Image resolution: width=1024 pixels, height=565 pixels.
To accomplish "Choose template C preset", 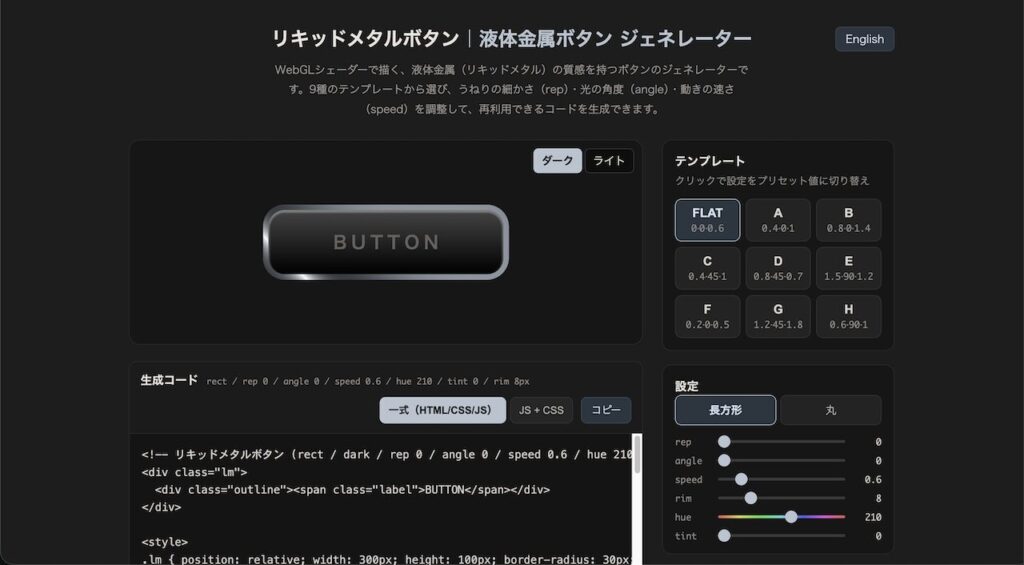I will coord(707,268).
